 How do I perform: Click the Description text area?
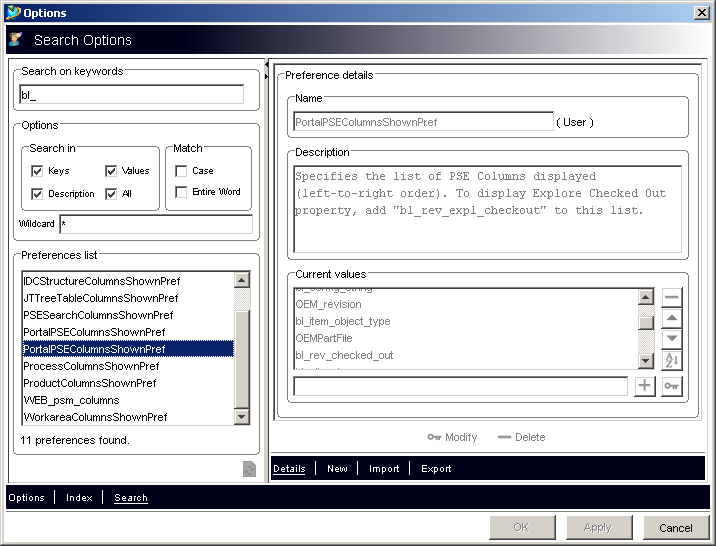[488, 209]
